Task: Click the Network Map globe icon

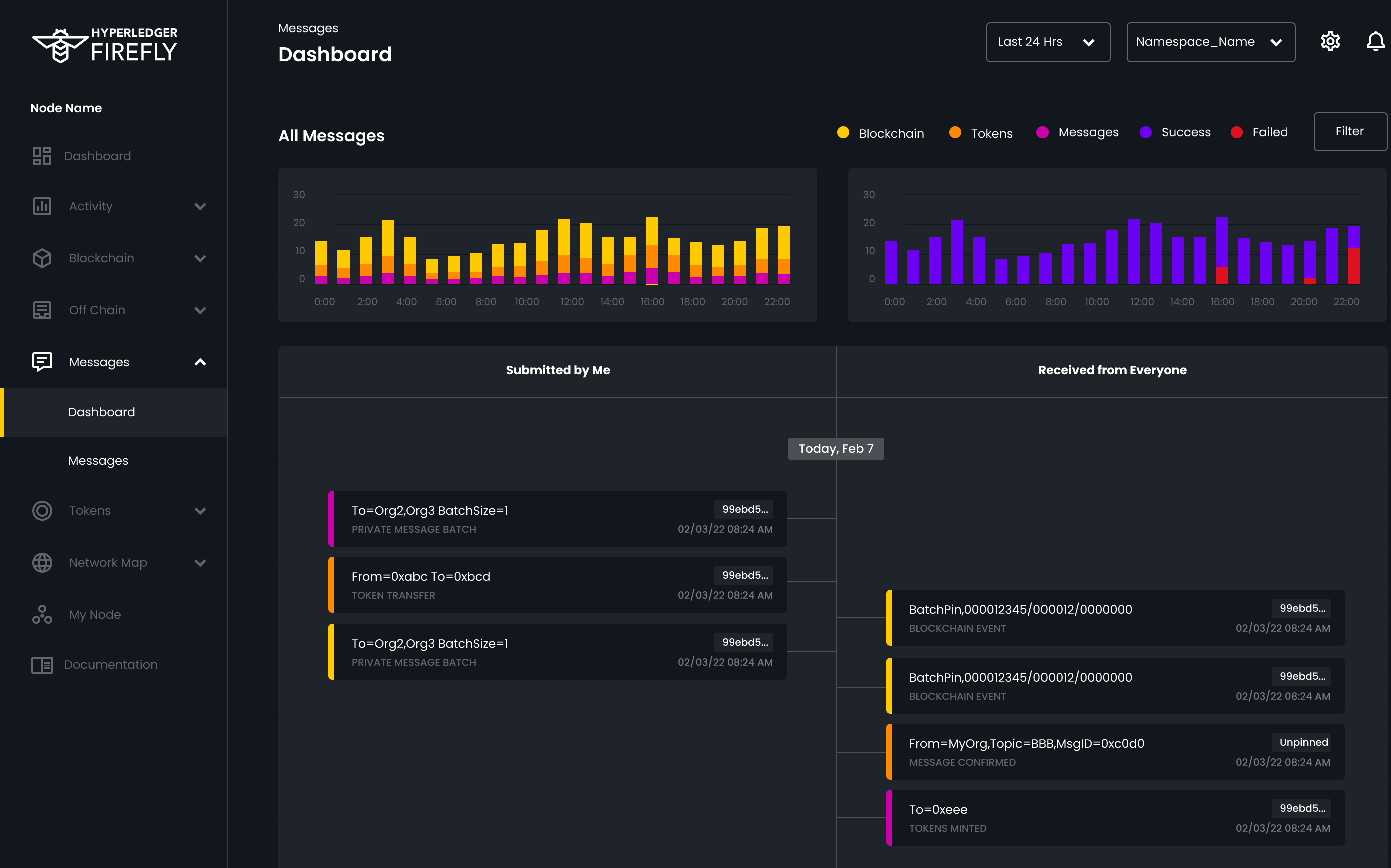Action: (42, 563)
